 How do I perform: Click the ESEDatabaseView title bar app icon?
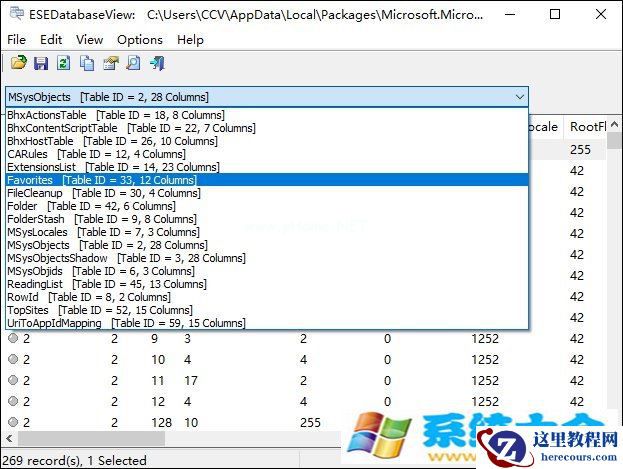17,14
